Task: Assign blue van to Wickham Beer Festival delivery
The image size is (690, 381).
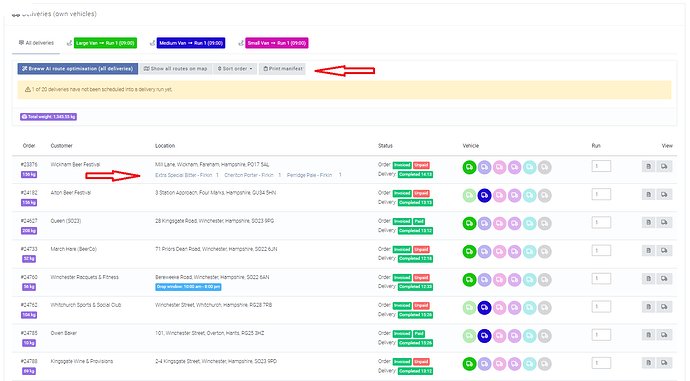Action: 484,167
